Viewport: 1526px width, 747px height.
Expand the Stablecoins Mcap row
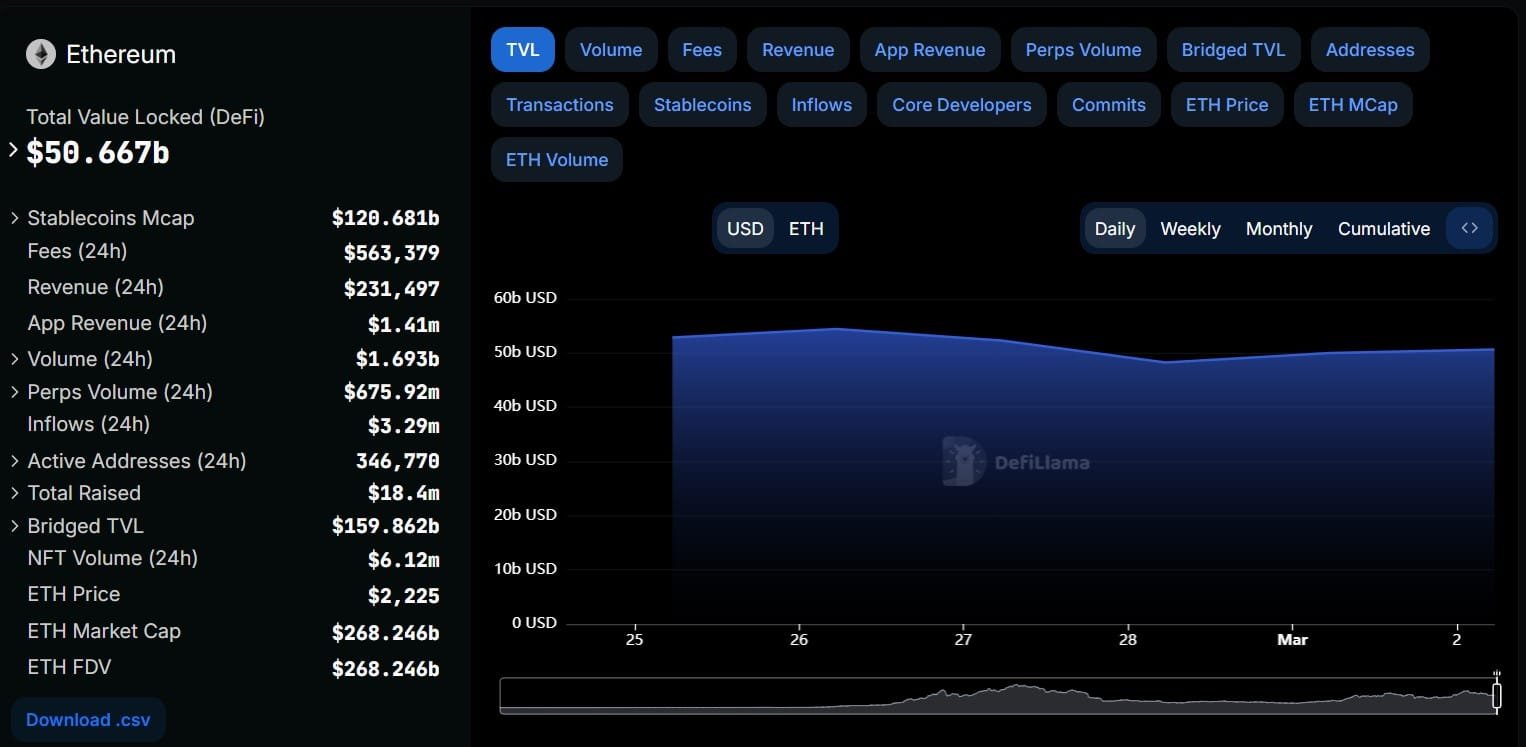click(14, 218)
